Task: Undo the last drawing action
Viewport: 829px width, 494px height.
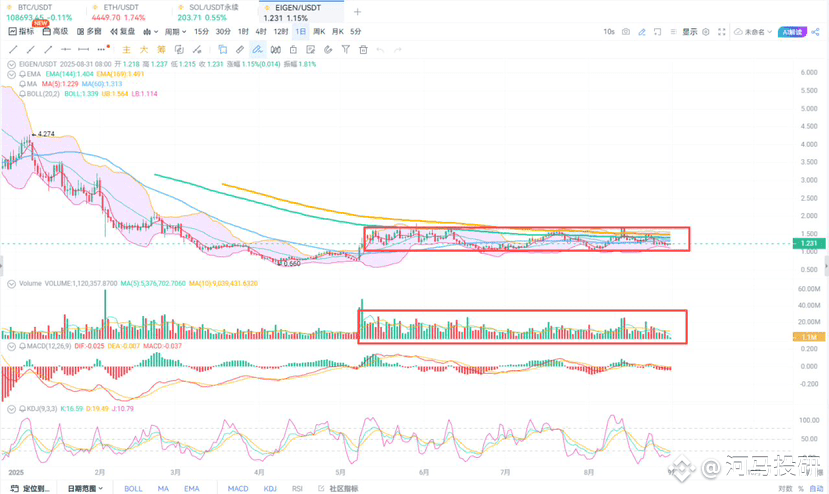Action: point(380,49)
